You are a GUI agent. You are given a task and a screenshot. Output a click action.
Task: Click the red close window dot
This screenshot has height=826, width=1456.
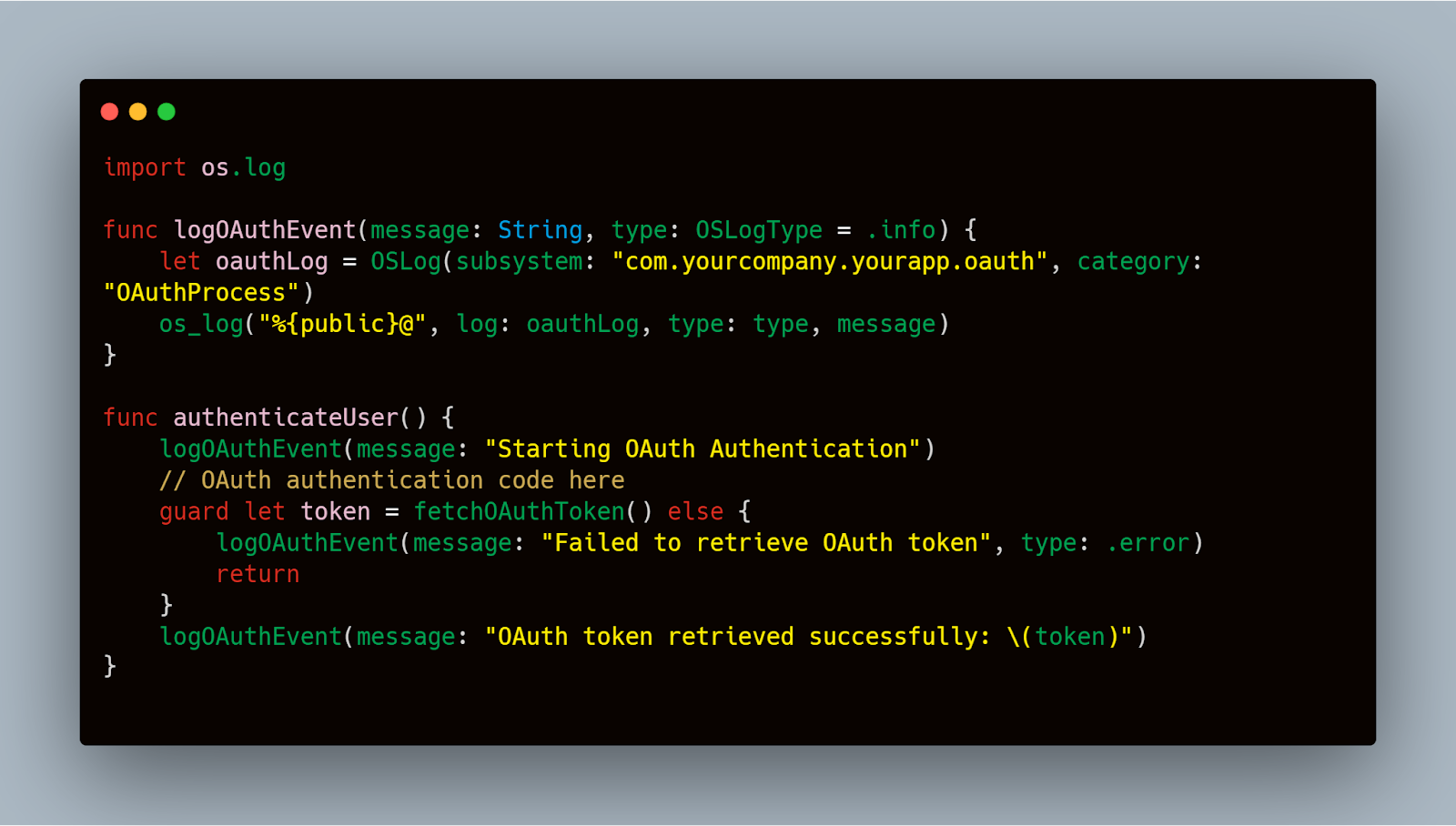109,112
